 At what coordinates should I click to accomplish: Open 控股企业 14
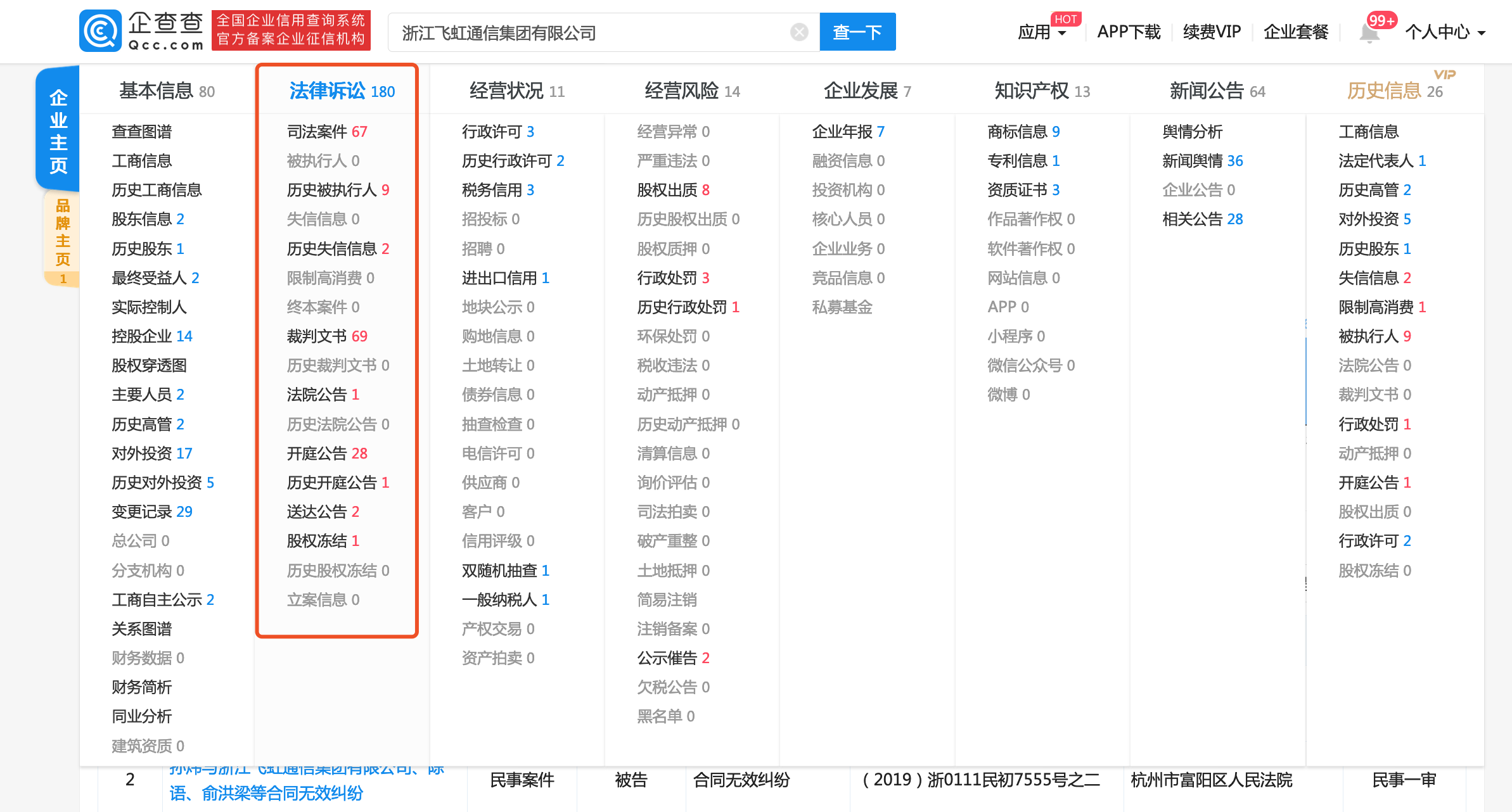(x=152, y=336)
